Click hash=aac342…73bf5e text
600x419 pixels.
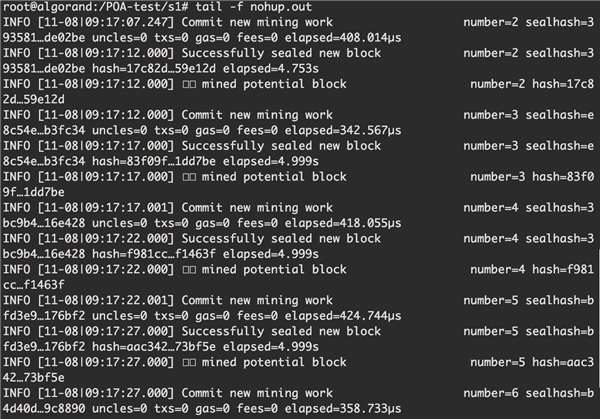point(154,347)
